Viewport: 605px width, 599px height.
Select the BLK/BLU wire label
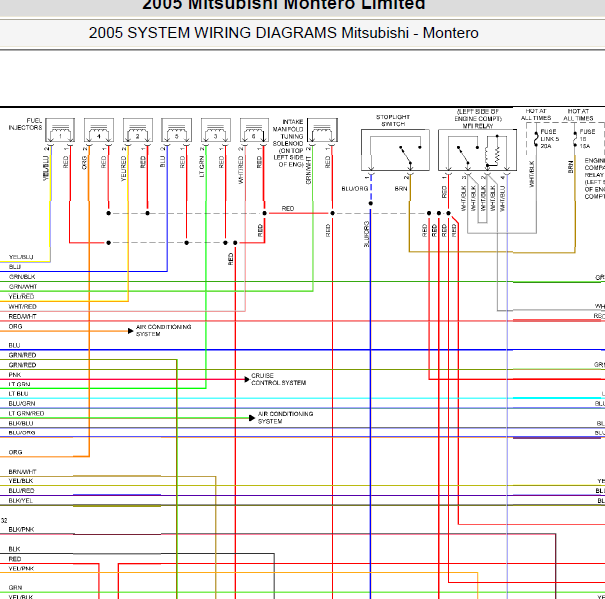pyautogui.click(x=21, y=423)
